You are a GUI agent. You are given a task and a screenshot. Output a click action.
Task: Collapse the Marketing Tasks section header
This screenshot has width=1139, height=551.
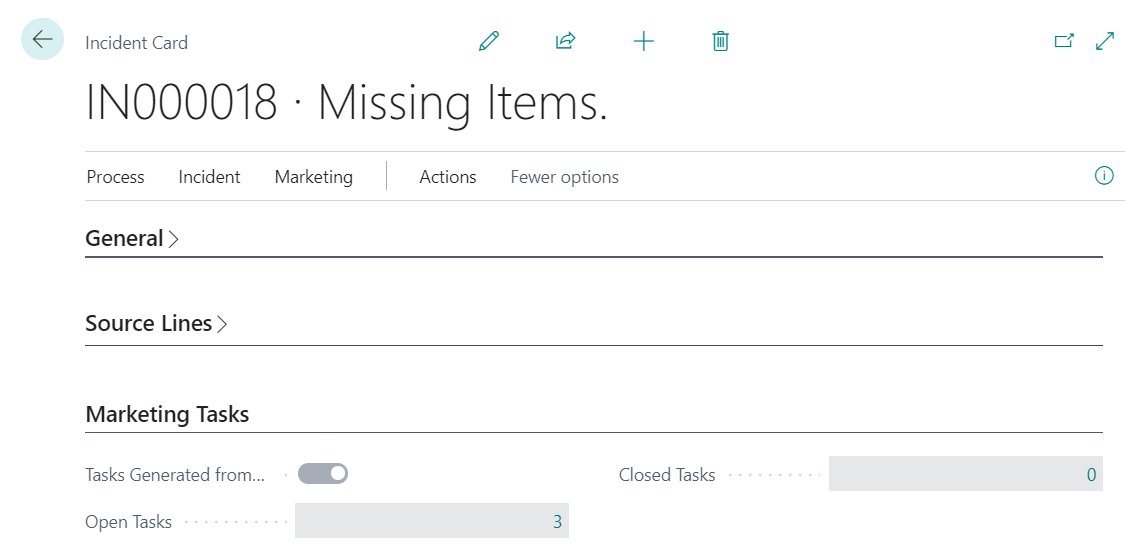click(x=167, y=414)
